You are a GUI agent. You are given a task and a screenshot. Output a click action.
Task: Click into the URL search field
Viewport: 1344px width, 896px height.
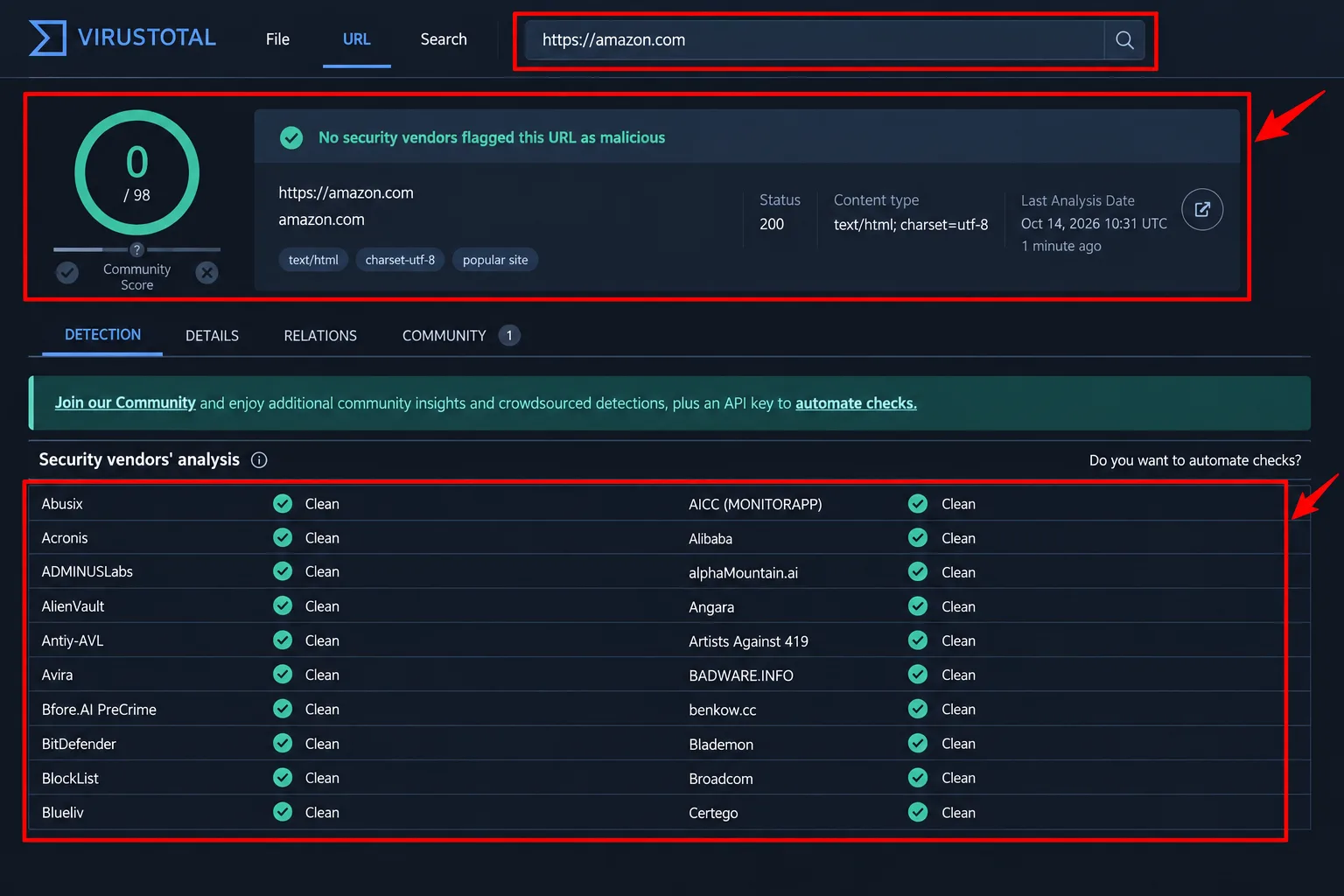tap(814, 40)
